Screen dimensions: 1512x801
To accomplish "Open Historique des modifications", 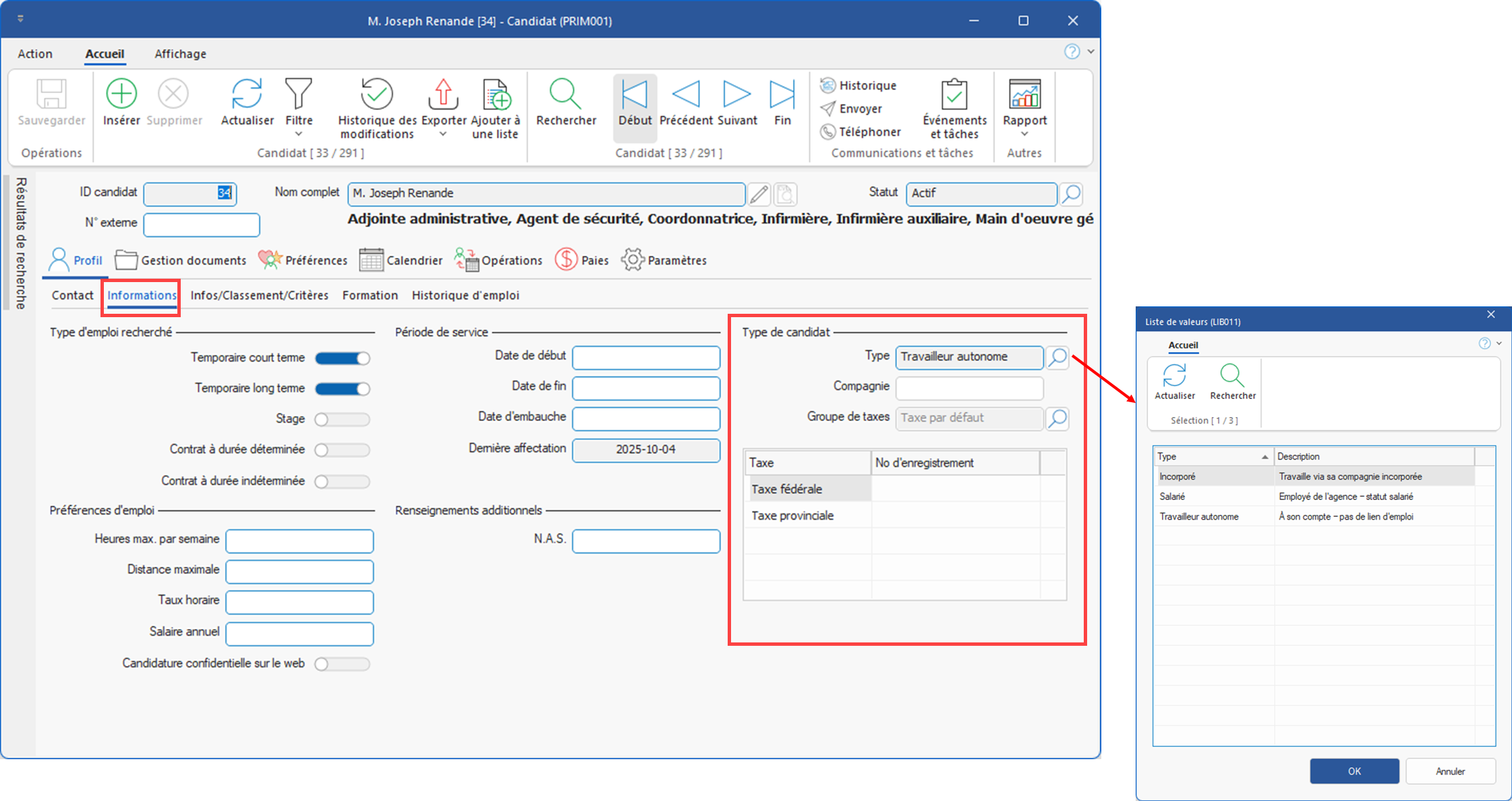I will (x=376, y=94).
